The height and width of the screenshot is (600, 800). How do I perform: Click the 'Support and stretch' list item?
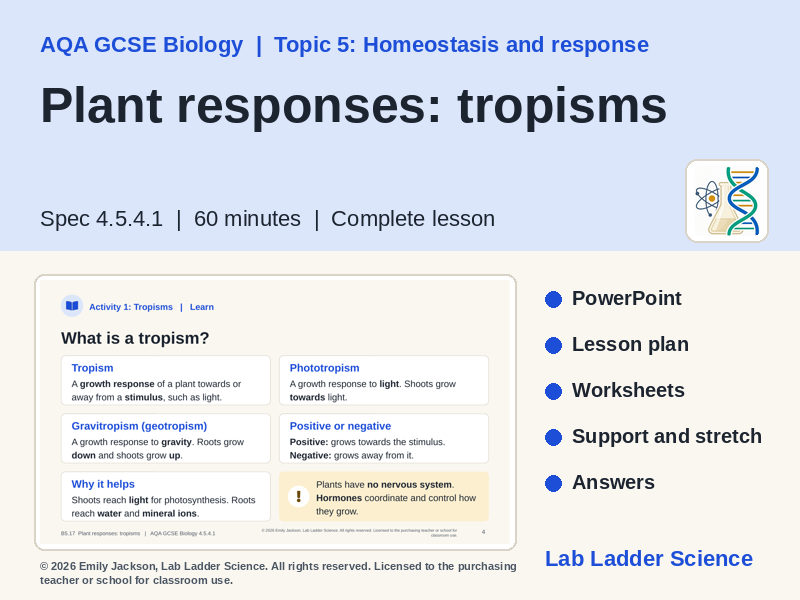click(x=667, y=437)
